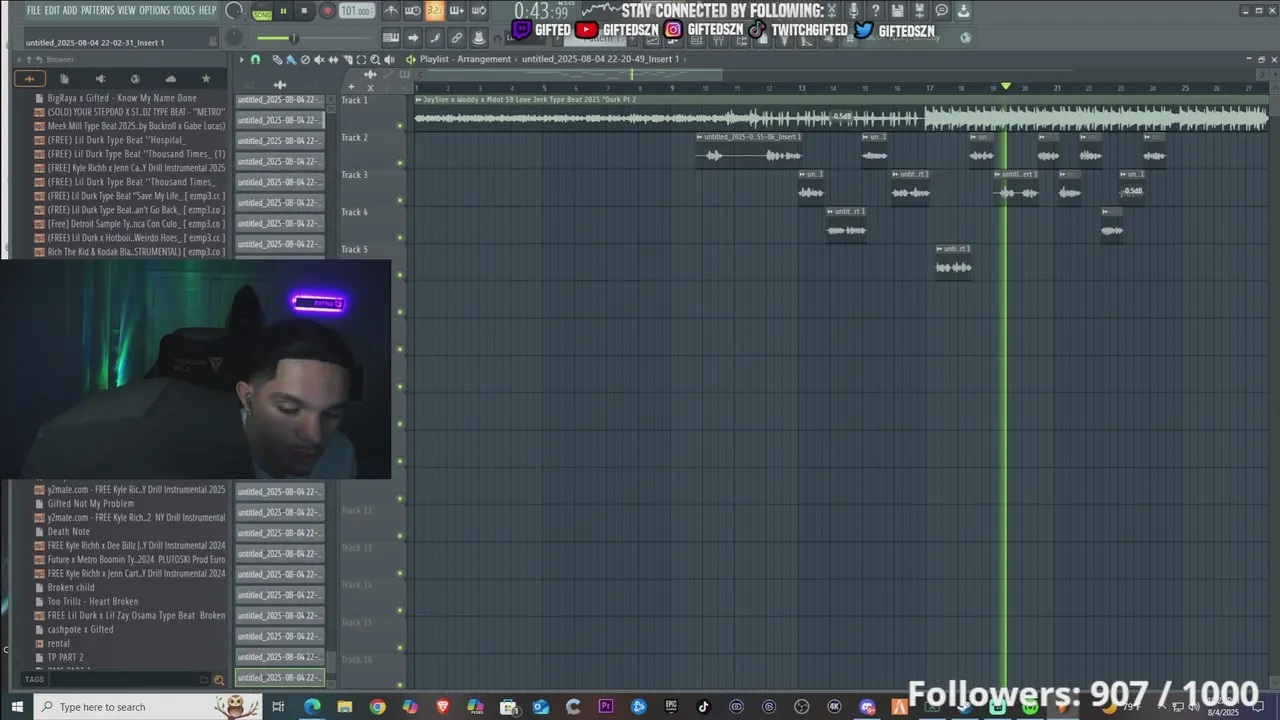Open the PATTERNS menu
Screen dimensions: 1280x720
coord(97,10)
